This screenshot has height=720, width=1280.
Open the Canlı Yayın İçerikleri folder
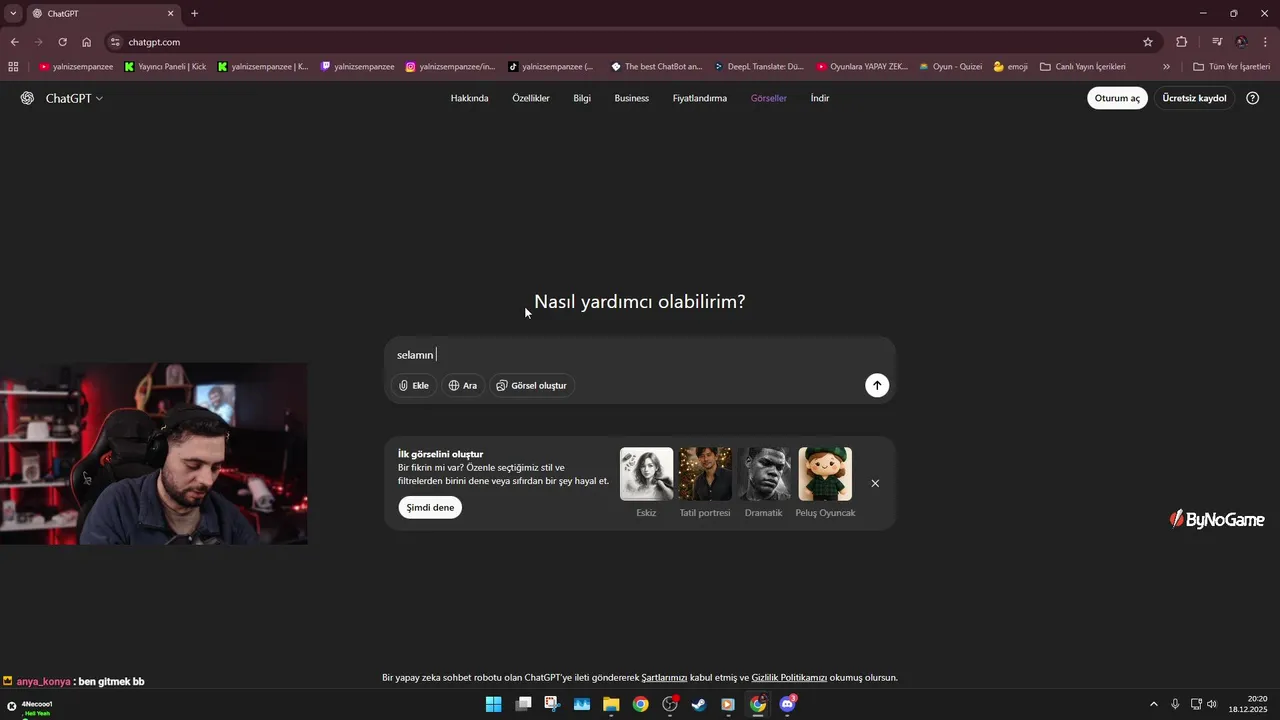[x=1083, y=67]
